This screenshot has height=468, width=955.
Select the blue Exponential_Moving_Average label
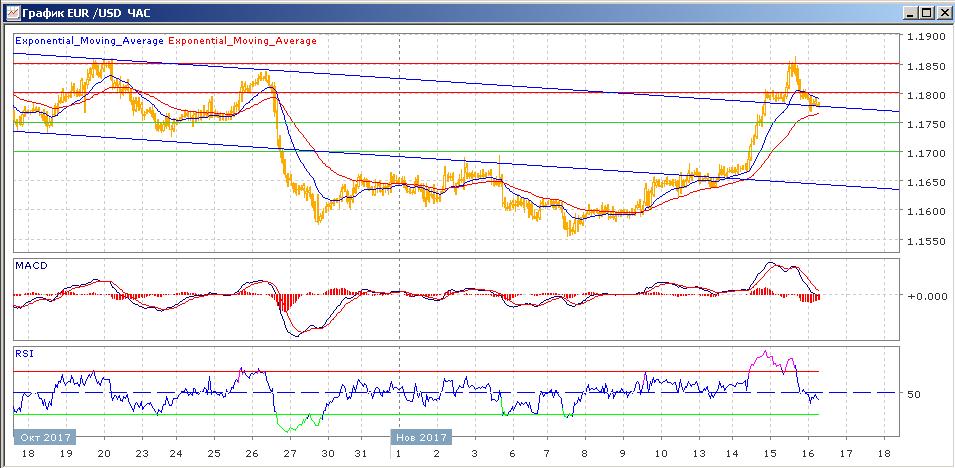pyautogui.click(x=90, y=41)
